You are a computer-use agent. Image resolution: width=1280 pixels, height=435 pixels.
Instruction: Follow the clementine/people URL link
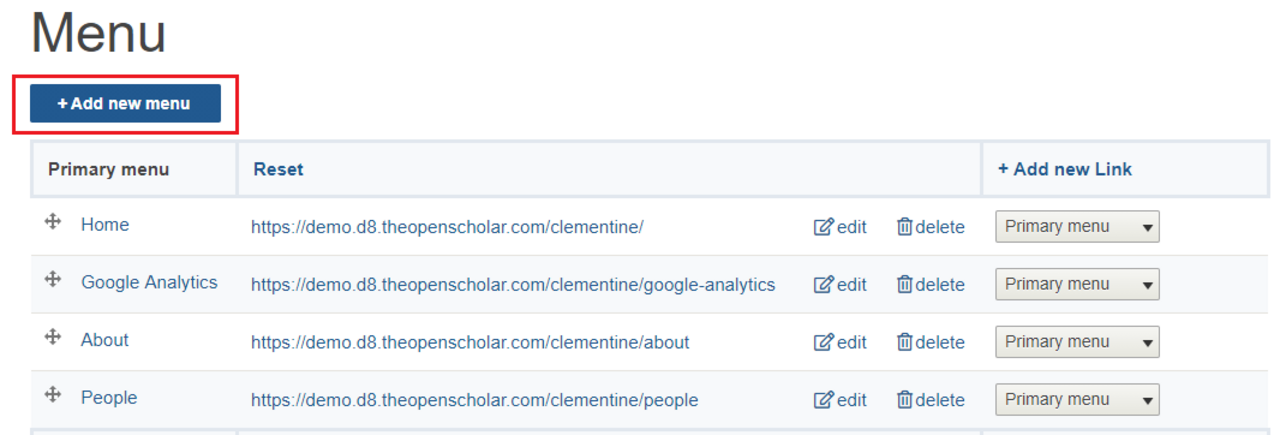point(474,400)
